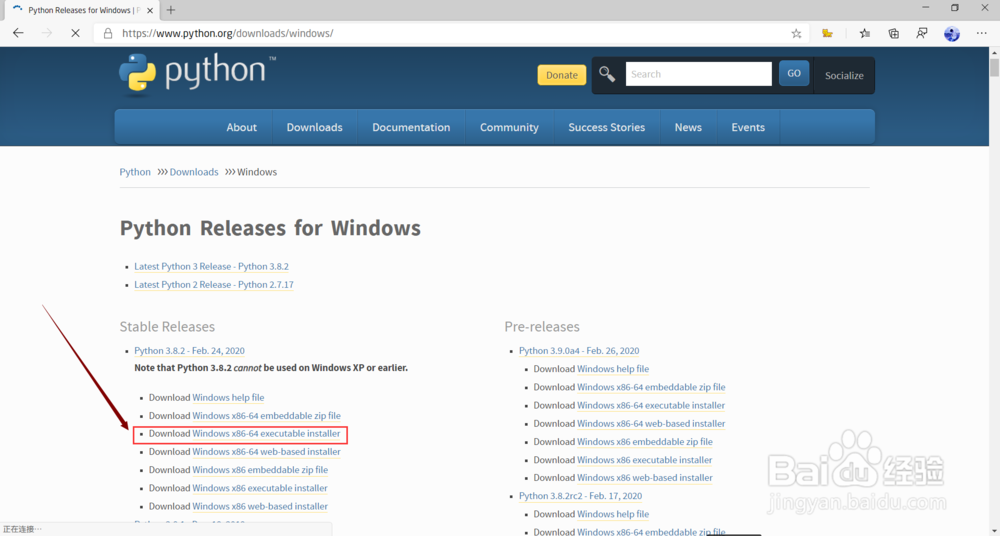The height and width of the screenshot is (536, 1000).
Task: Open Python 3.9.0a4 - Feb. 26, 2020 link
Action: [x=579, y=350]
